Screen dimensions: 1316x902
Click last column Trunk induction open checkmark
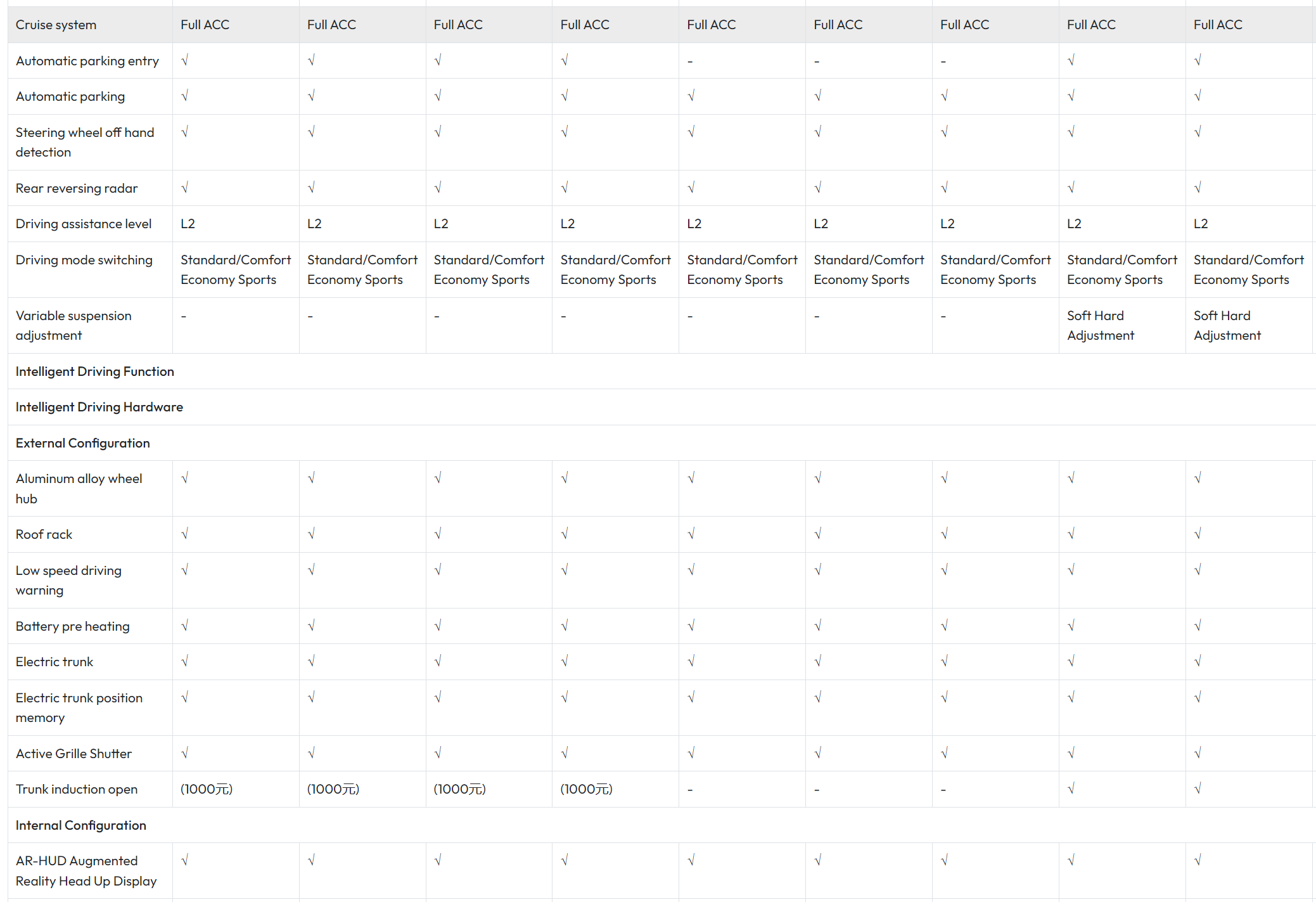(1198, 789)
